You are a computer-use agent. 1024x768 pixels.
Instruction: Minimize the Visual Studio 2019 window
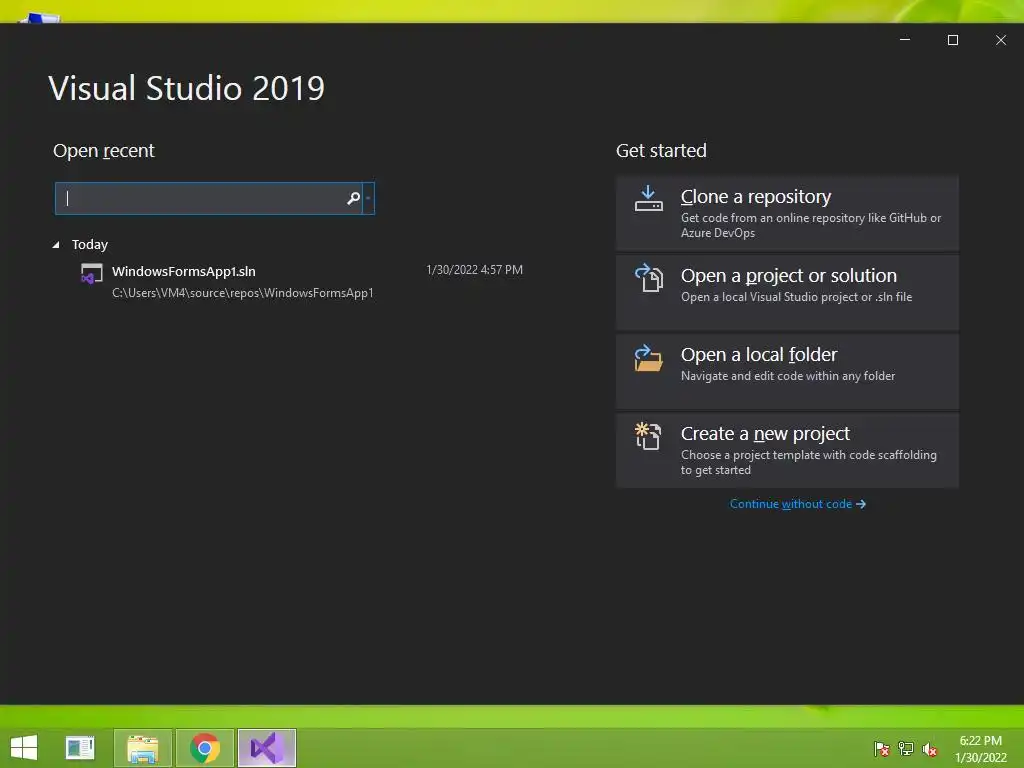(904, 40)
